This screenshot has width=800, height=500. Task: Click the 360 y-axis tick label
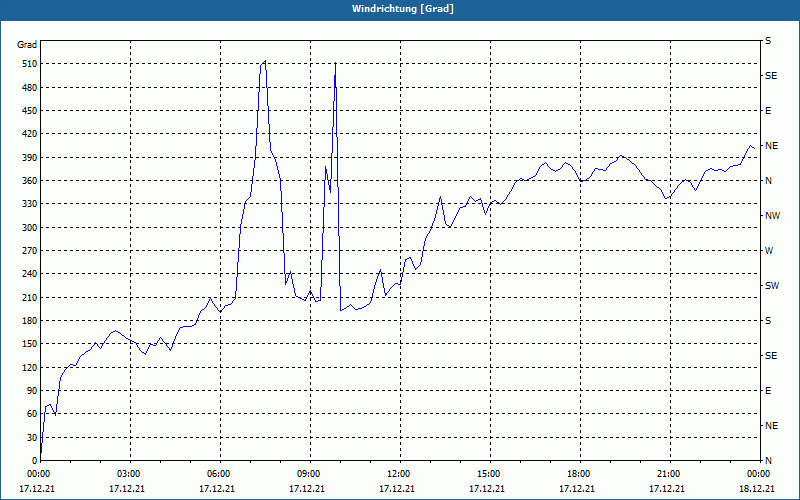pyautogui.click(x=30, y=181)
